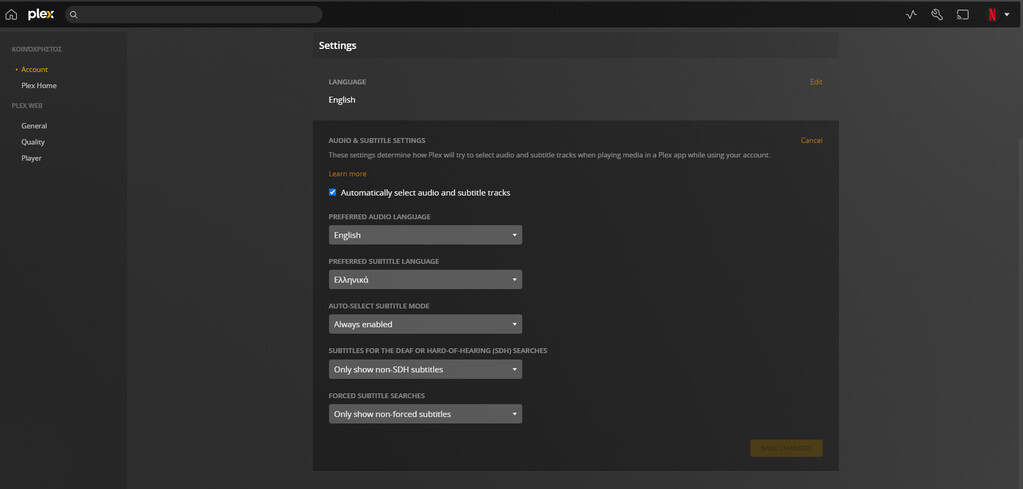The image size is (1023, 489).
Task: Click the Plex logo
Action: point(41,14)
